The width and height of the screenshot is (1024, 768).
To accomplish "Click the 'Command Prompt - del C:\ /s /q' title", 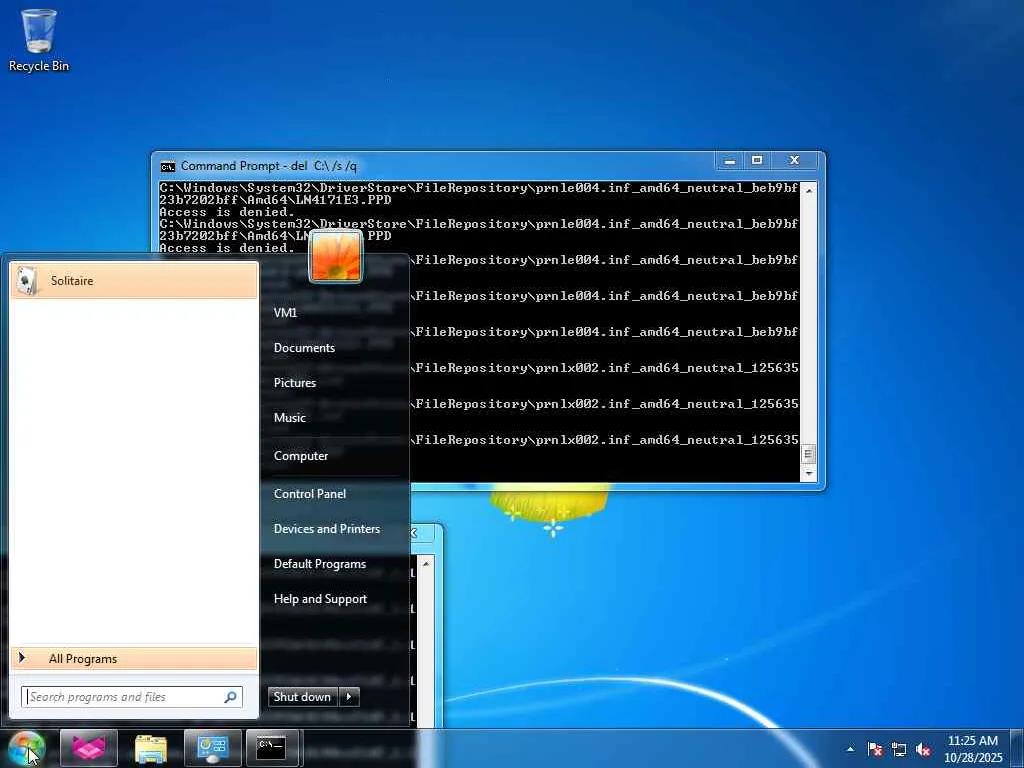I will (x=269, y=166).
